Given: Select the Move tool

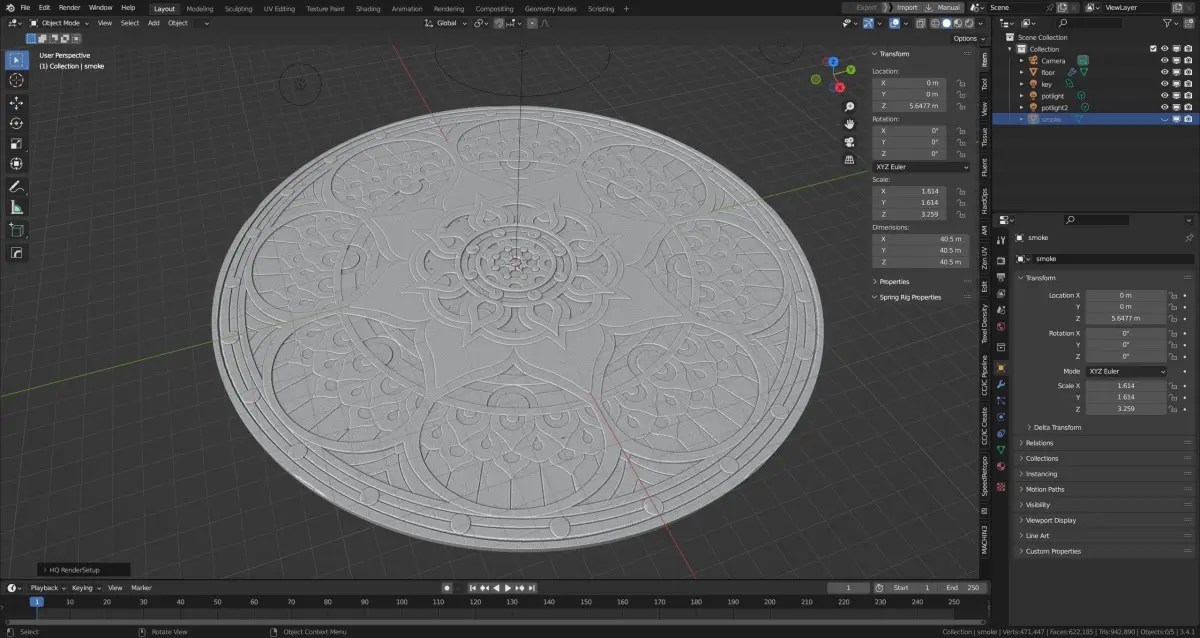Looking at the screenshot, I should point(17,102).
